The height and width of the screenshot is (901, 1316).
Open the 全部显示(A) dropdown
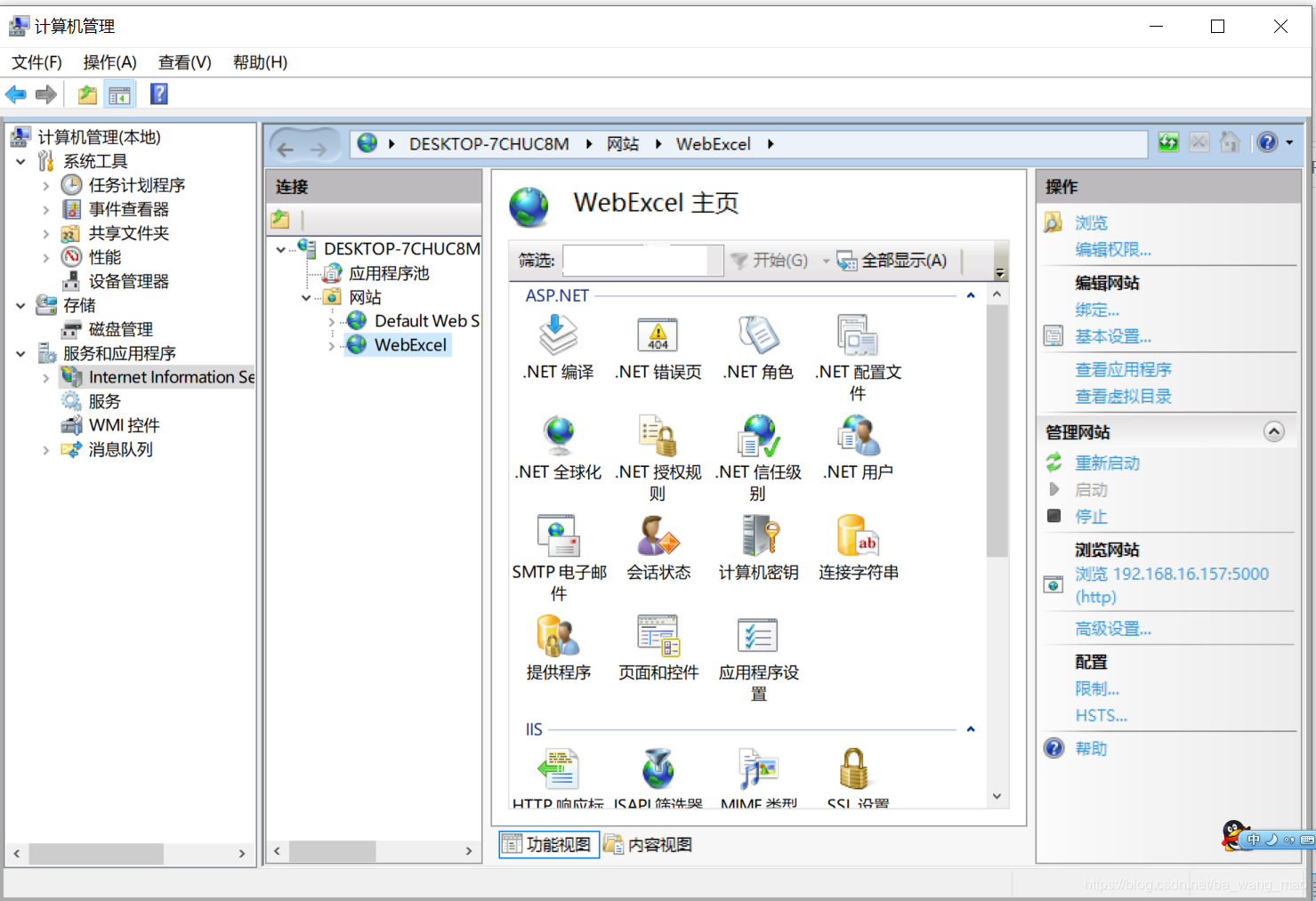[x=892, y=261]
